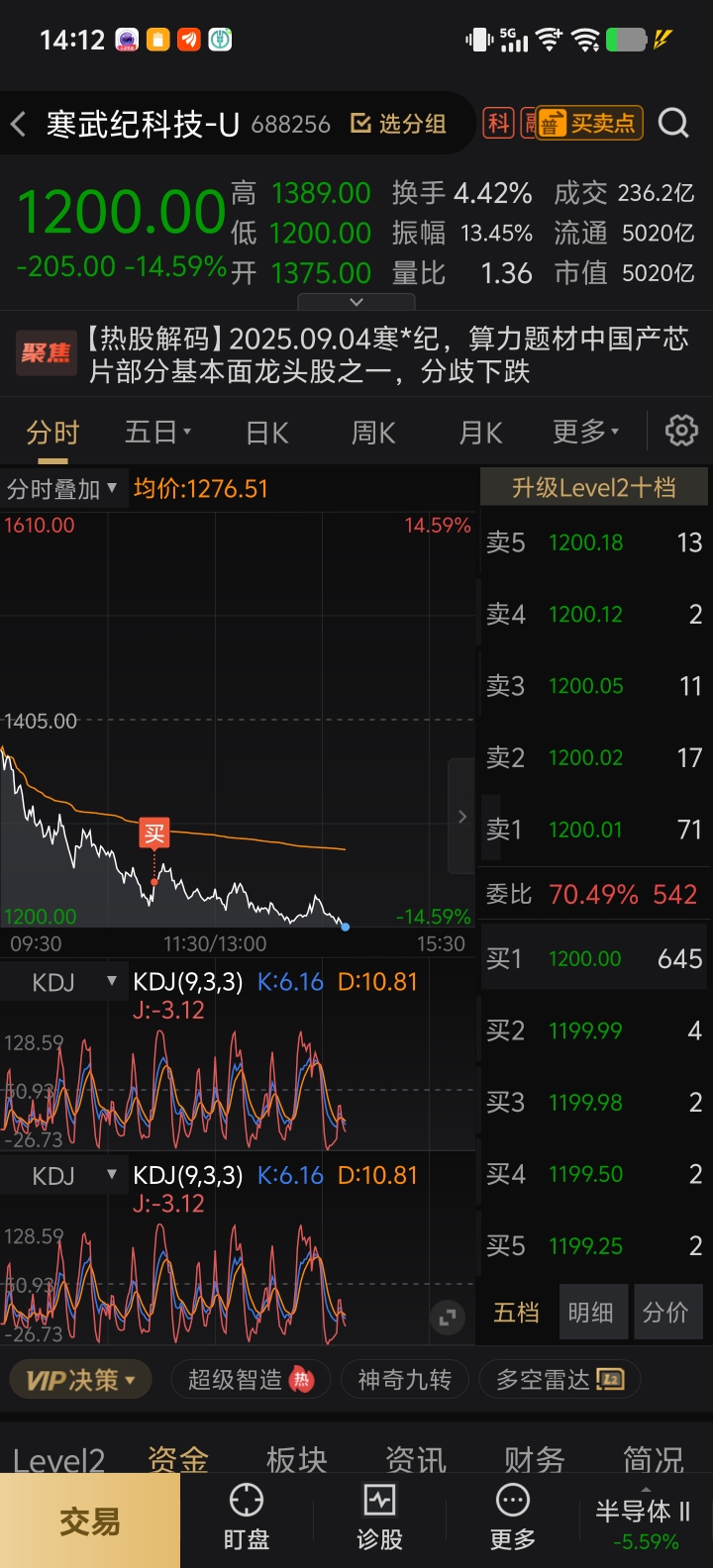Tap the 升级Level2十档 upgrade button
The image size is (713, 1568).
pos(594,487)
